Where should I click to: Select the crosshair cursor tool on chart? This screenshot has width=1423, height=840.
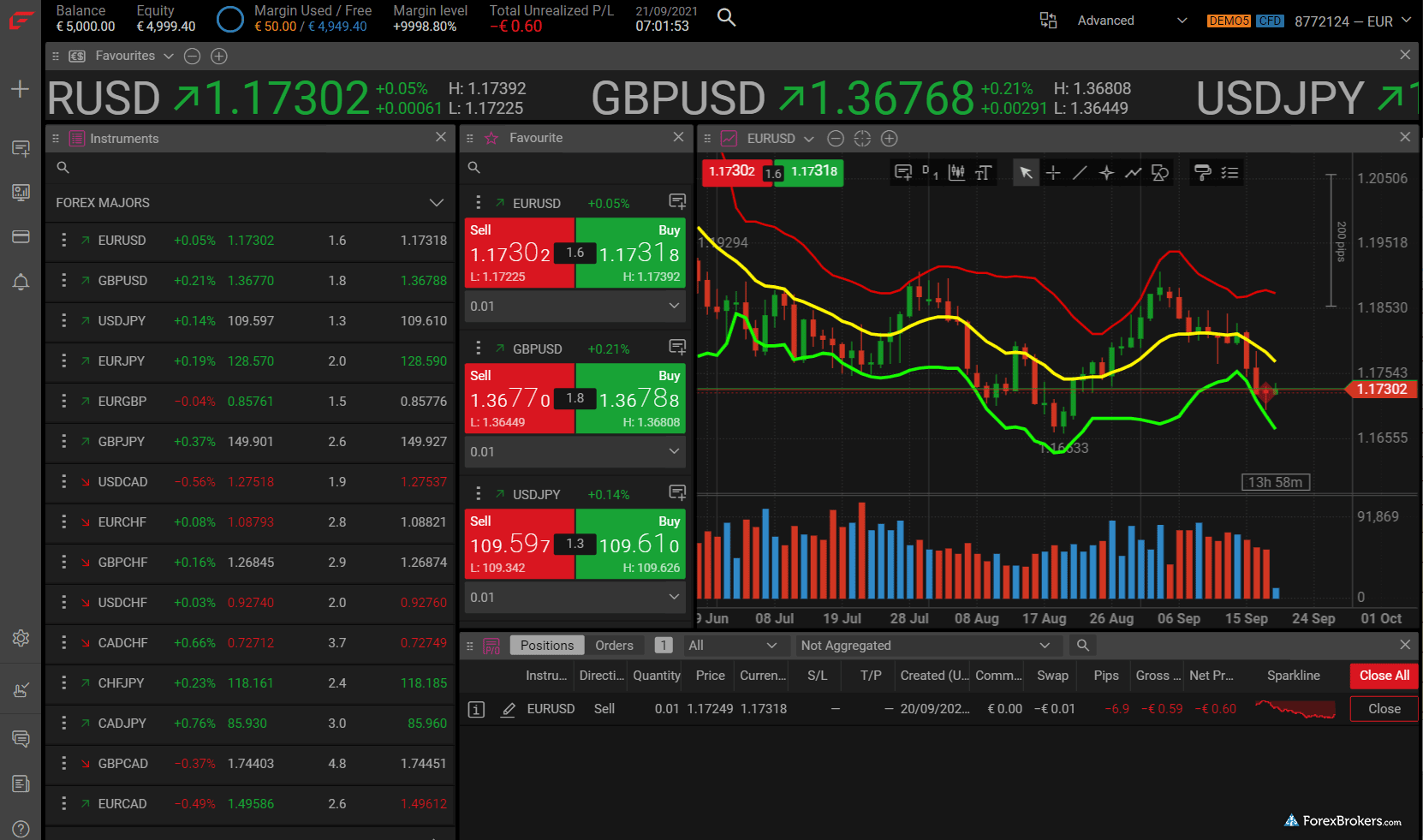1053,173
